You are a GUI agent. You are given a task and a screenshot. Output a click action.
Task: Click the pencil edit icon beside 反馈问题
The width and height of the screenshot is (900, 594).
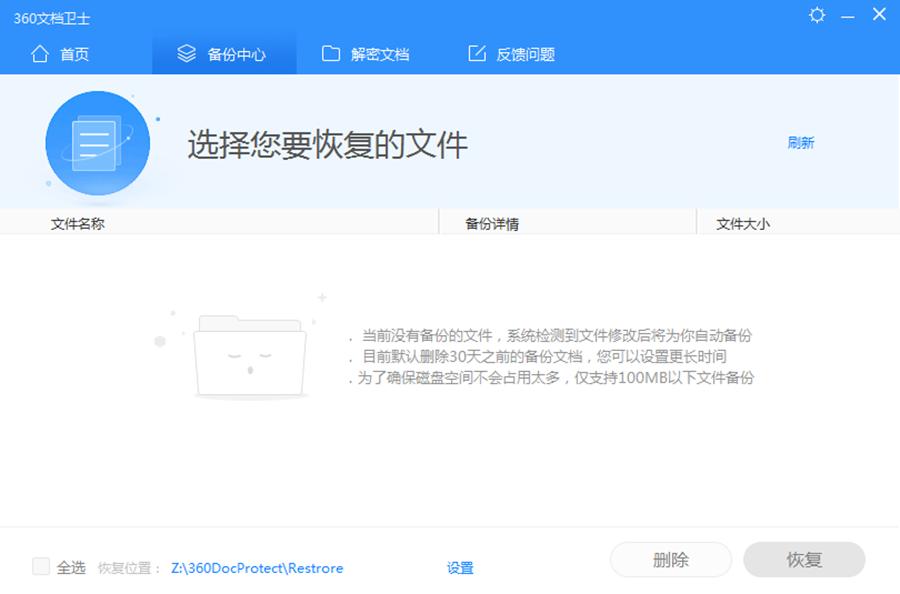[x=477, y=54]
